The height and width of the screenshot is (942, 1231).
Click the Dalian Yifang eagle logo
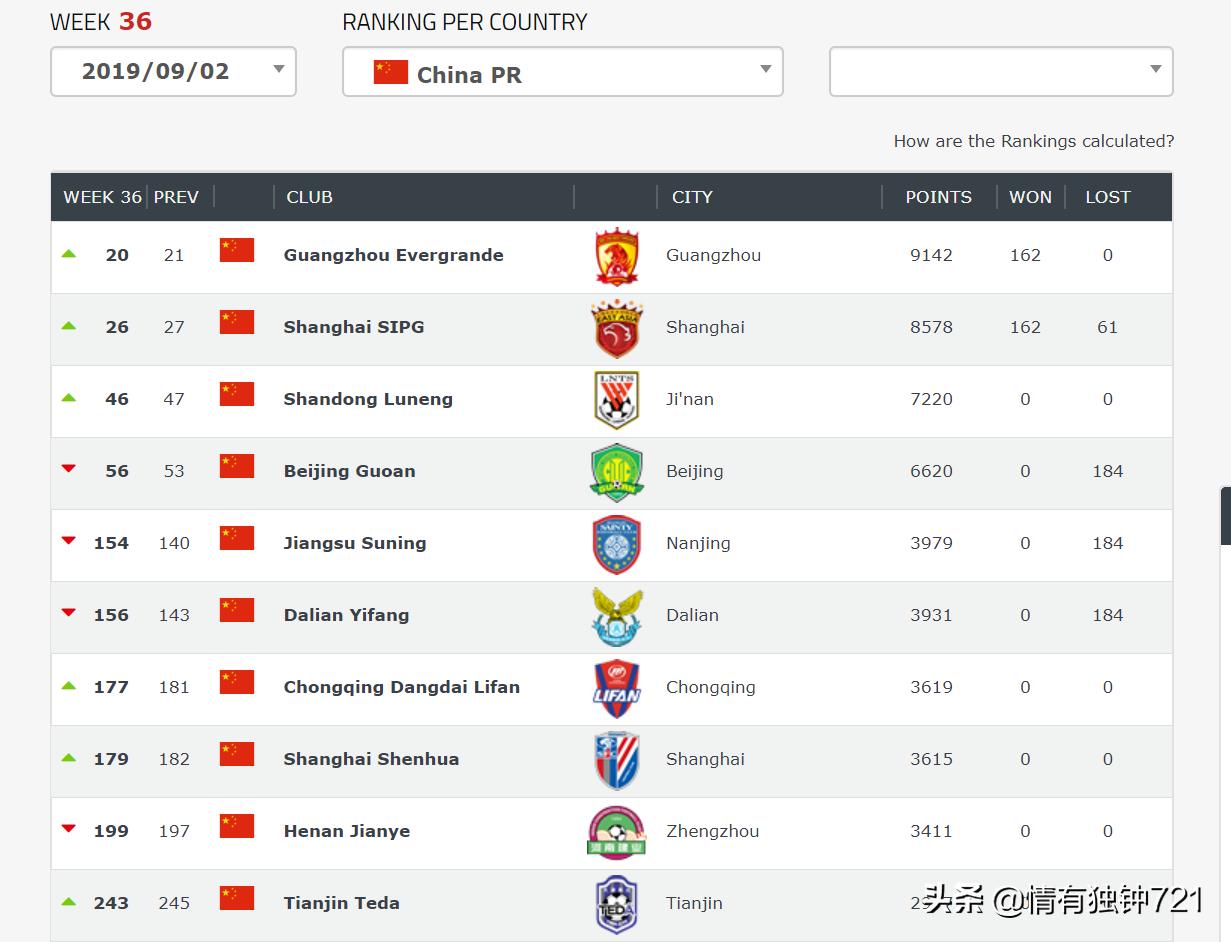pos(616,617)
